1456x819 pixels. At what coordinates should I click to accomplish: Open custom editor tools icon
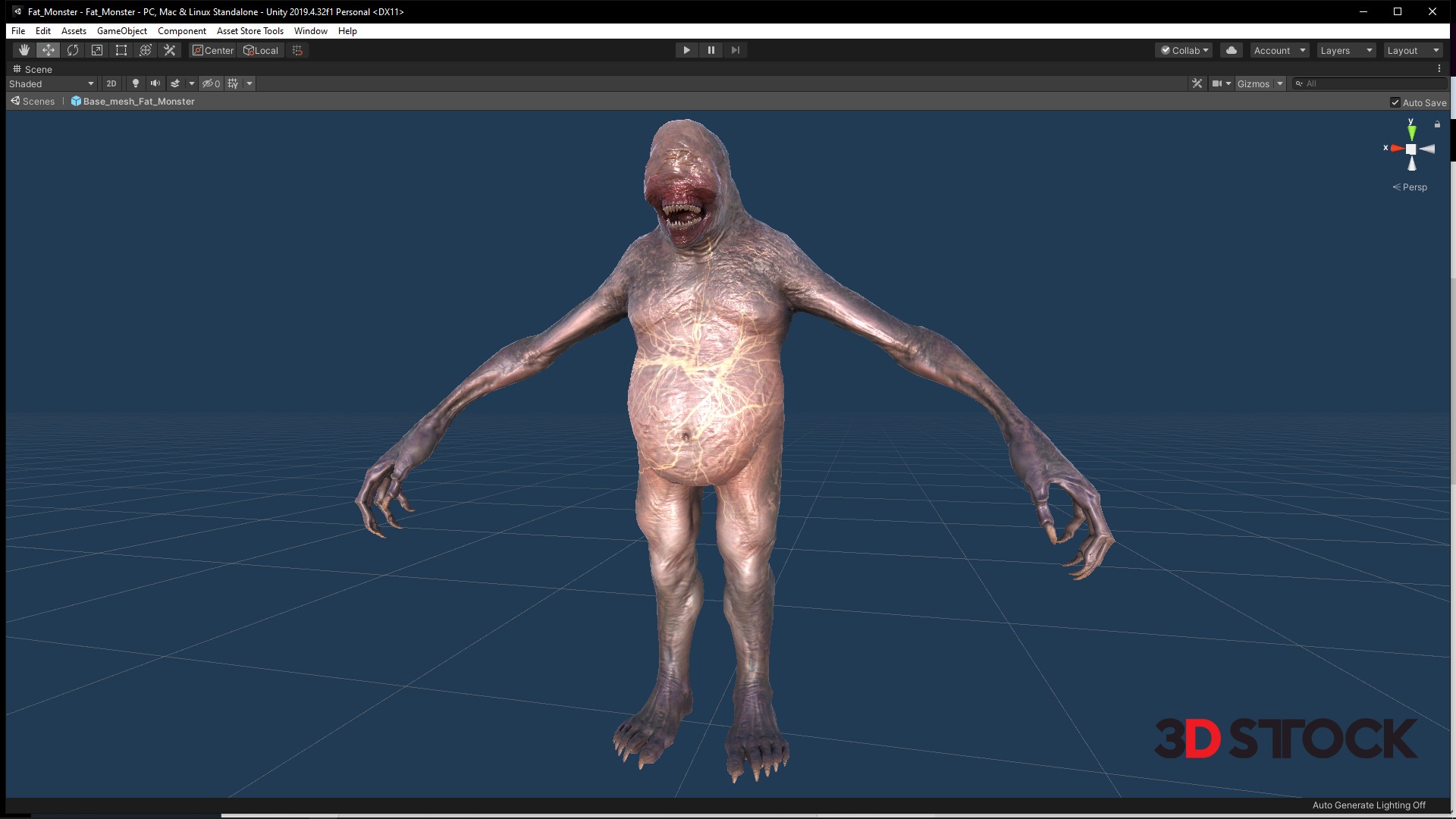[x=170, y=50]
